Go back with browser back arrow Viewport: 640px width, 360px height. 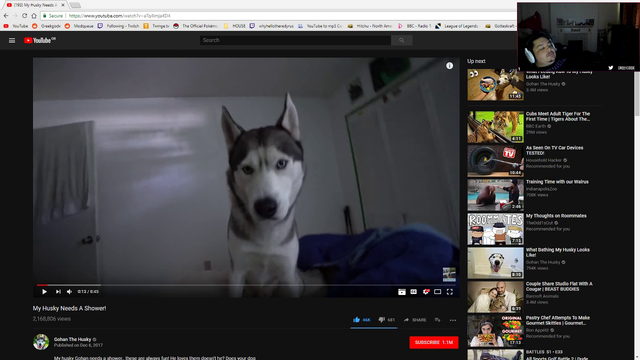pos(6,16)
